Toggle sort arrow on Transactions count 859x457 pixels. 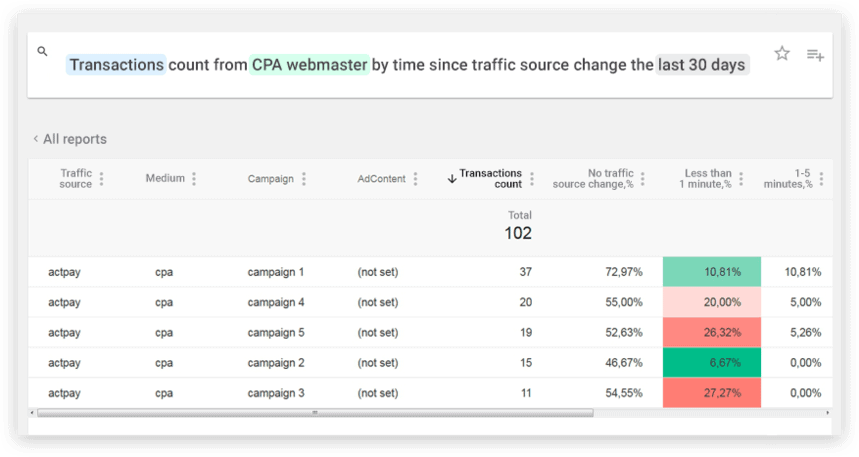pos(452,179)
